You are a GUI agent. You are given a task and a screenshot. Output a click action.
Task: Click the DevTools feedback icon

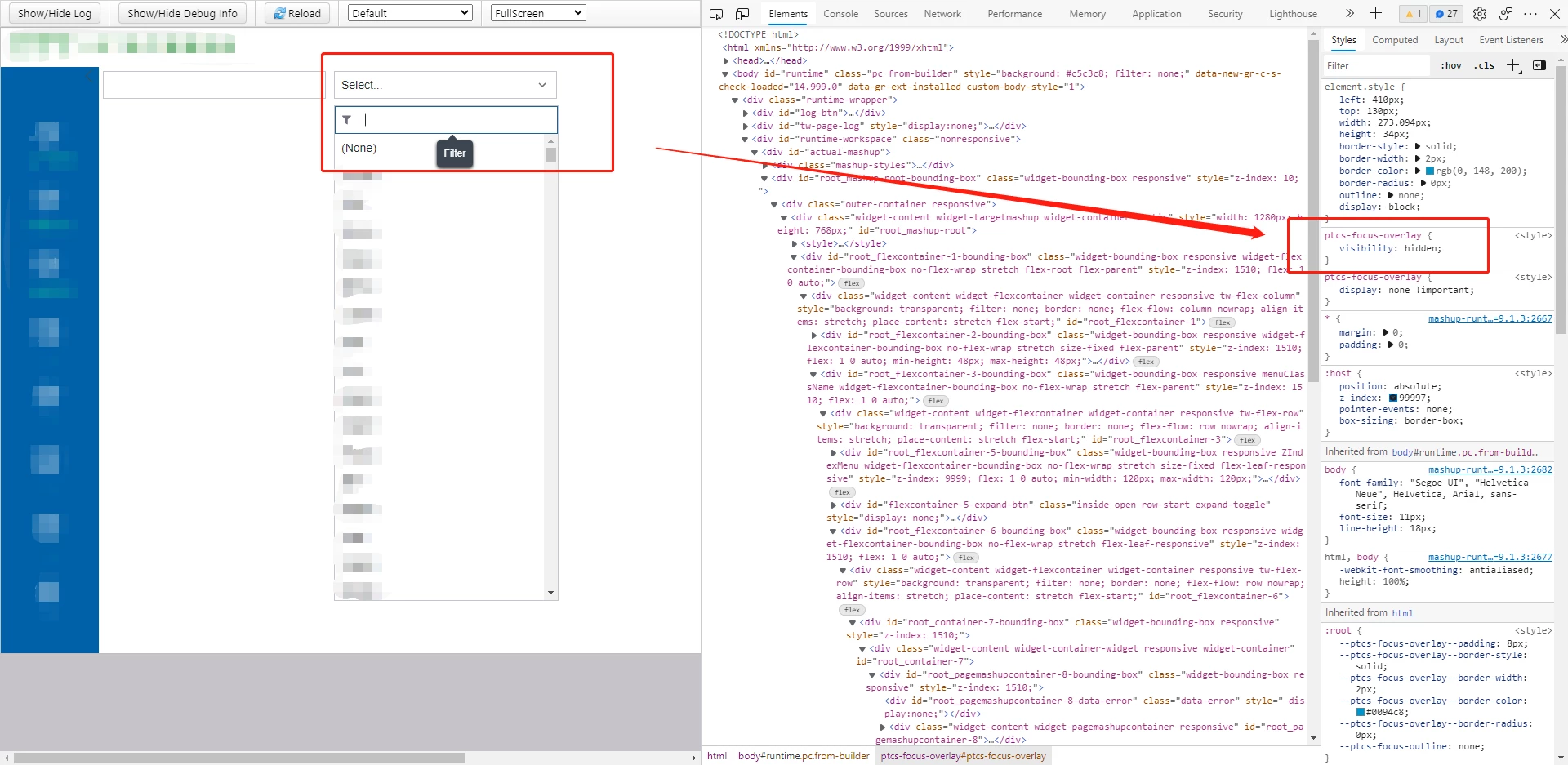1506,14
